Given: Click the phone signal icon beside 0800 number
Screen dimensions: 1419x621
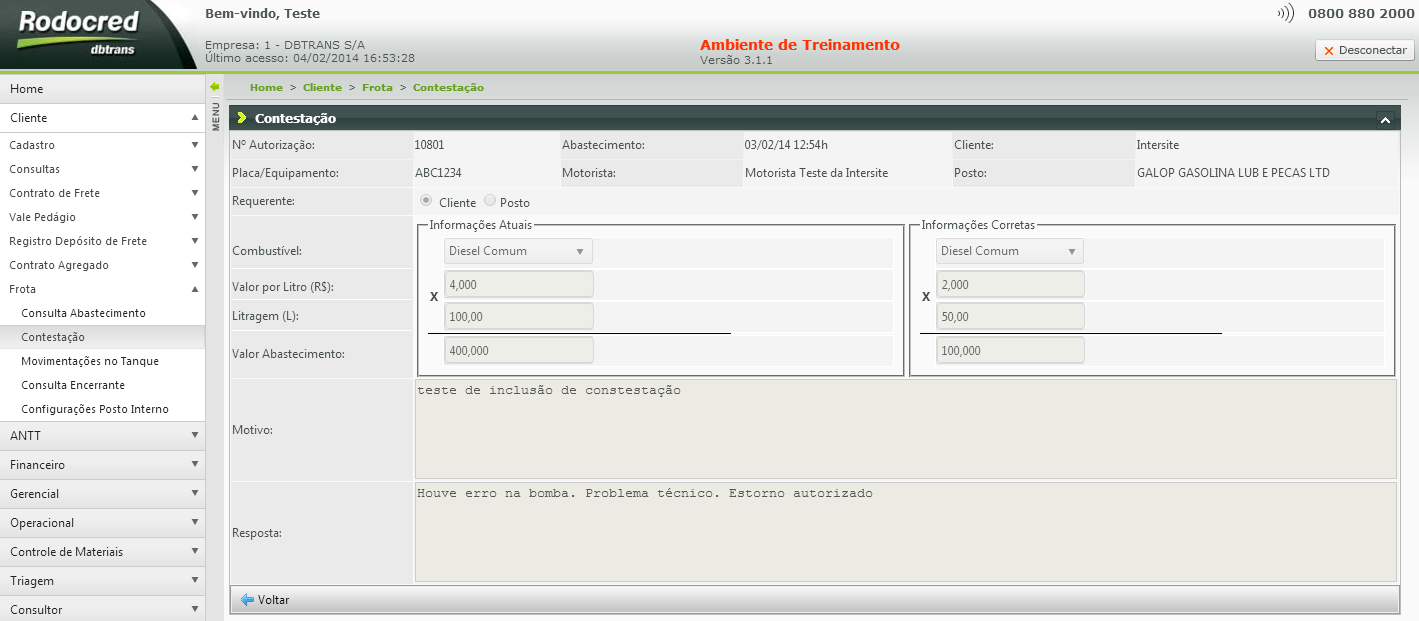Looking at the screenshot, I should pyautogui.click(x=1286, y=14).
